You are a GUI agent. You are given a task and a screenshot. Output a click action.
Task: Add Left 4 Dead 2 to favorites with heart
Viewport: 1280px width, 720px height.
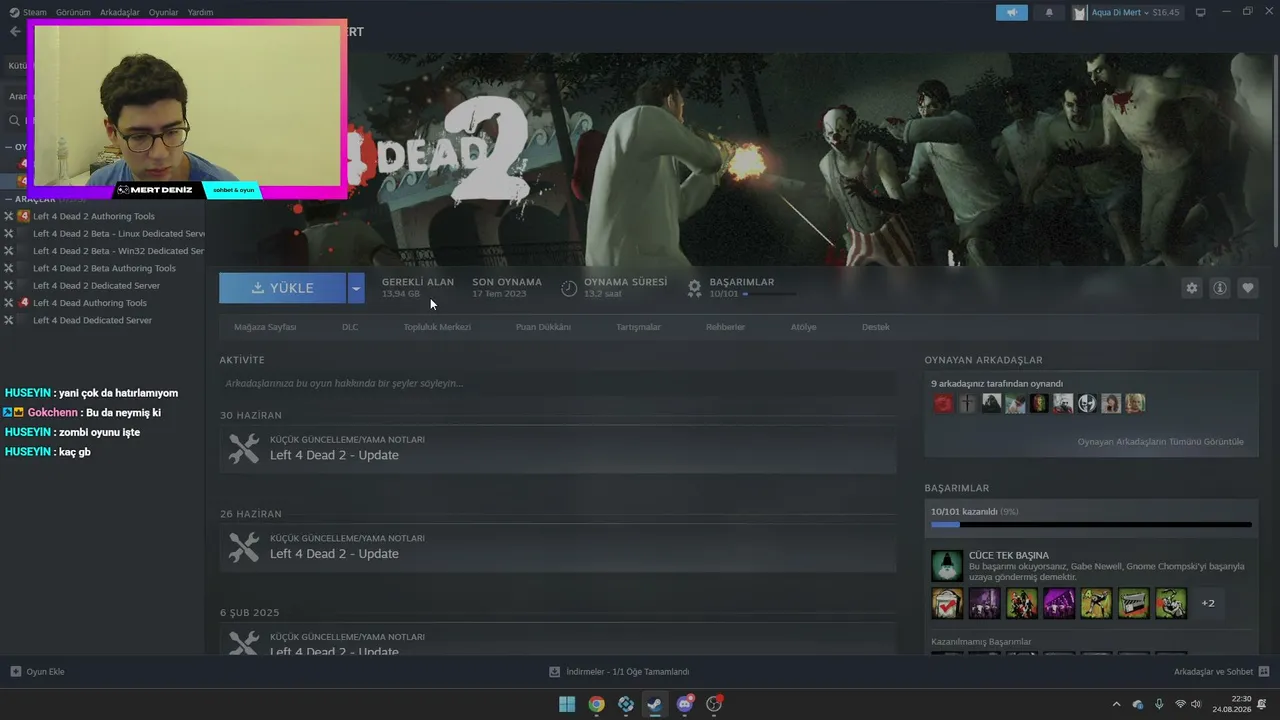click(1248, 288)
